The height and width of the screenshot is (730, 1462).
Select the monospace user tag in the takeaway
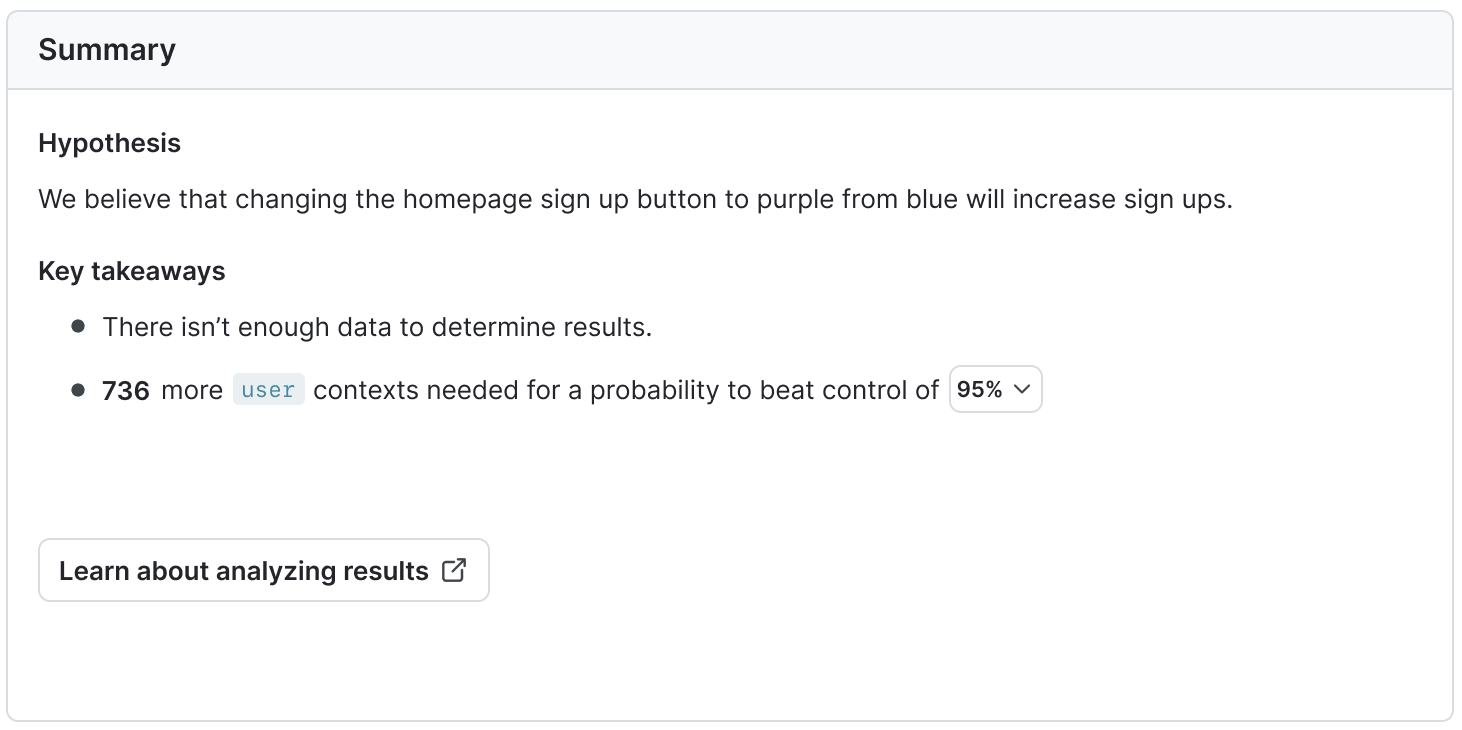click(x=268, y=390)
